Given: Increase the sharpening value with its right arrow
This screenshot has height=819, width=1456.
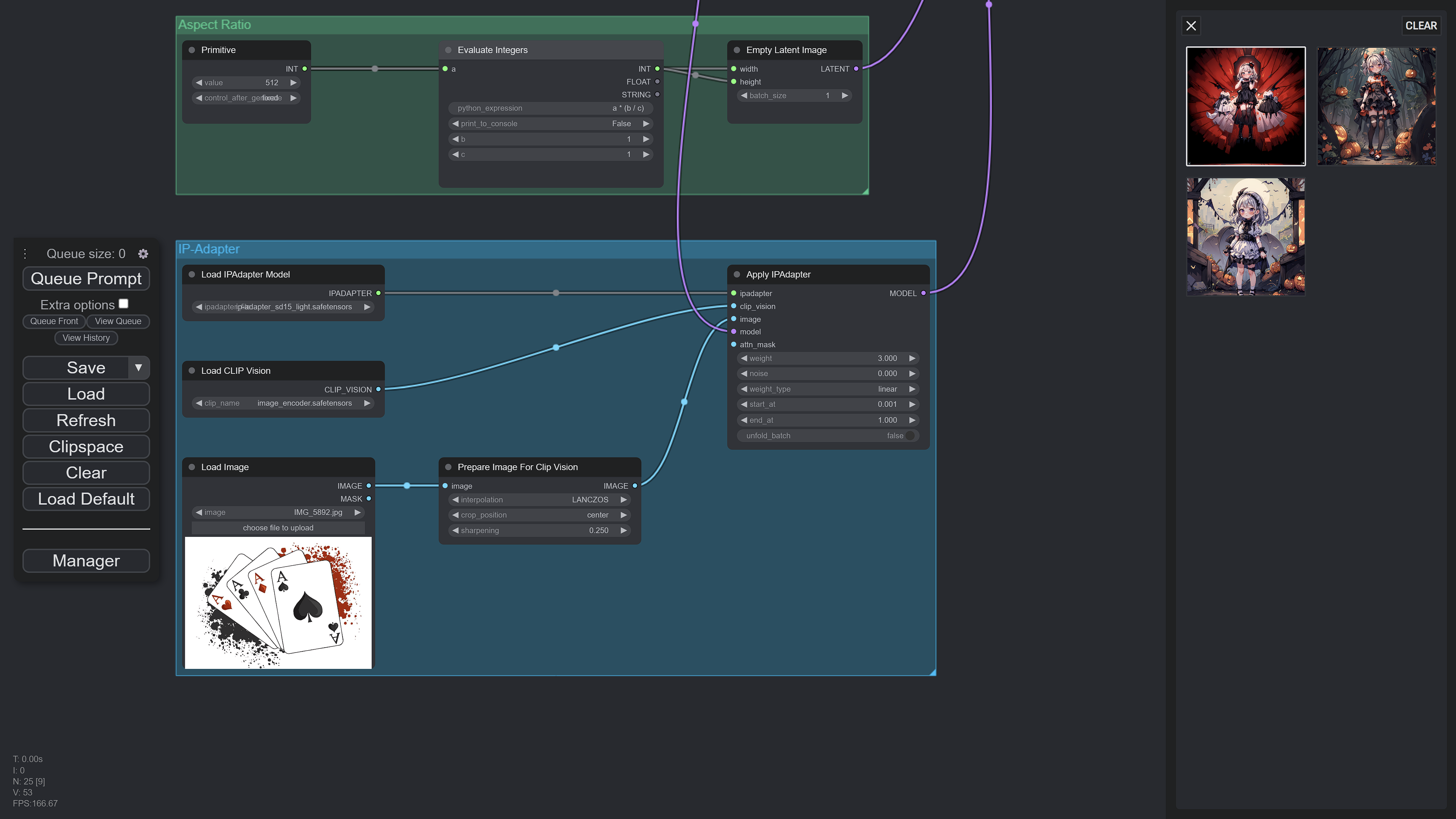Looking at the screenshot, I should (623, 530).
